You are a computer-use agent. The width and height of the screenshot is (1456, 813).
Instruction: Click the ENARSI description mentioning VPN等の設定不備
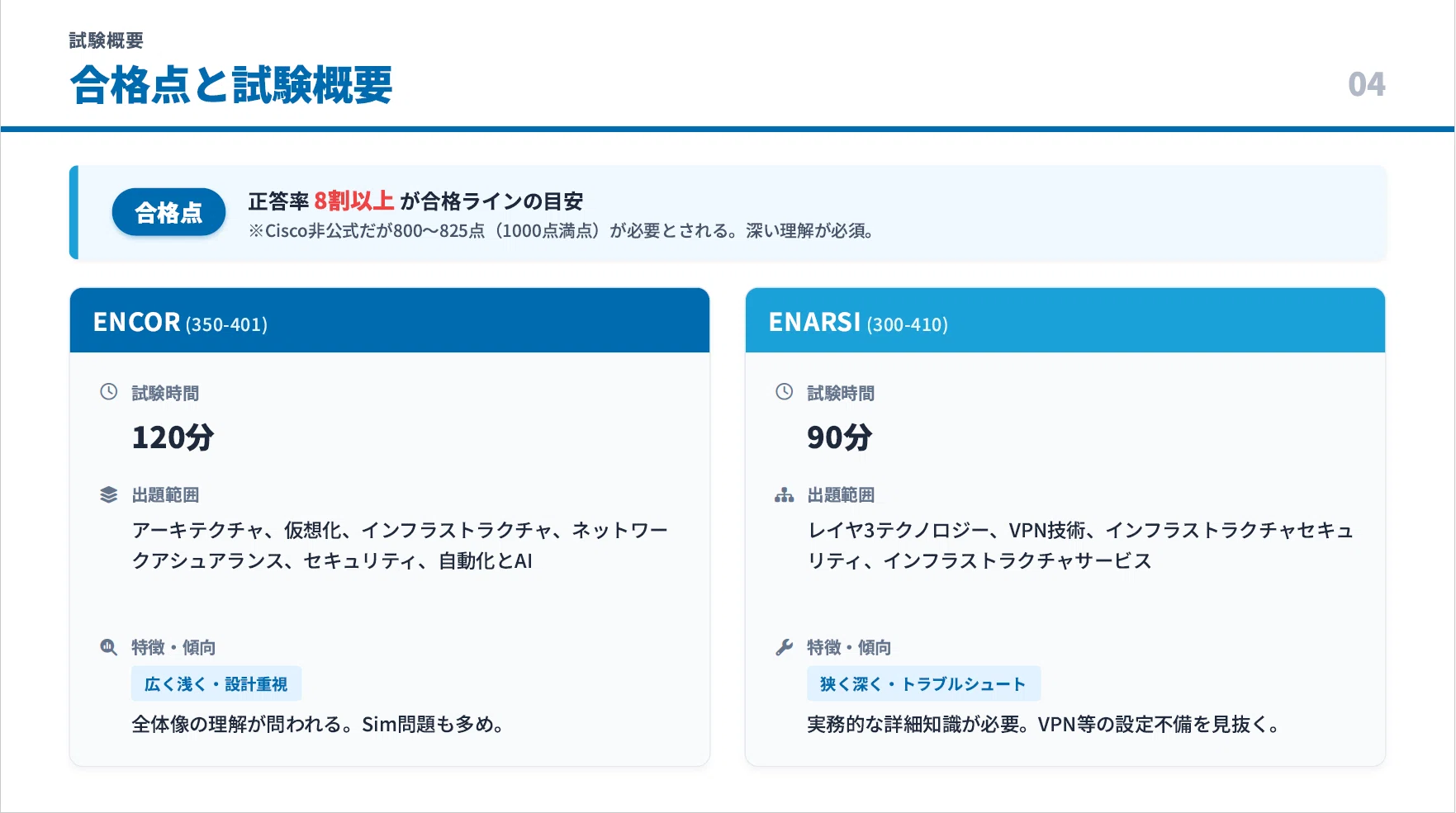coord(1044,725)
